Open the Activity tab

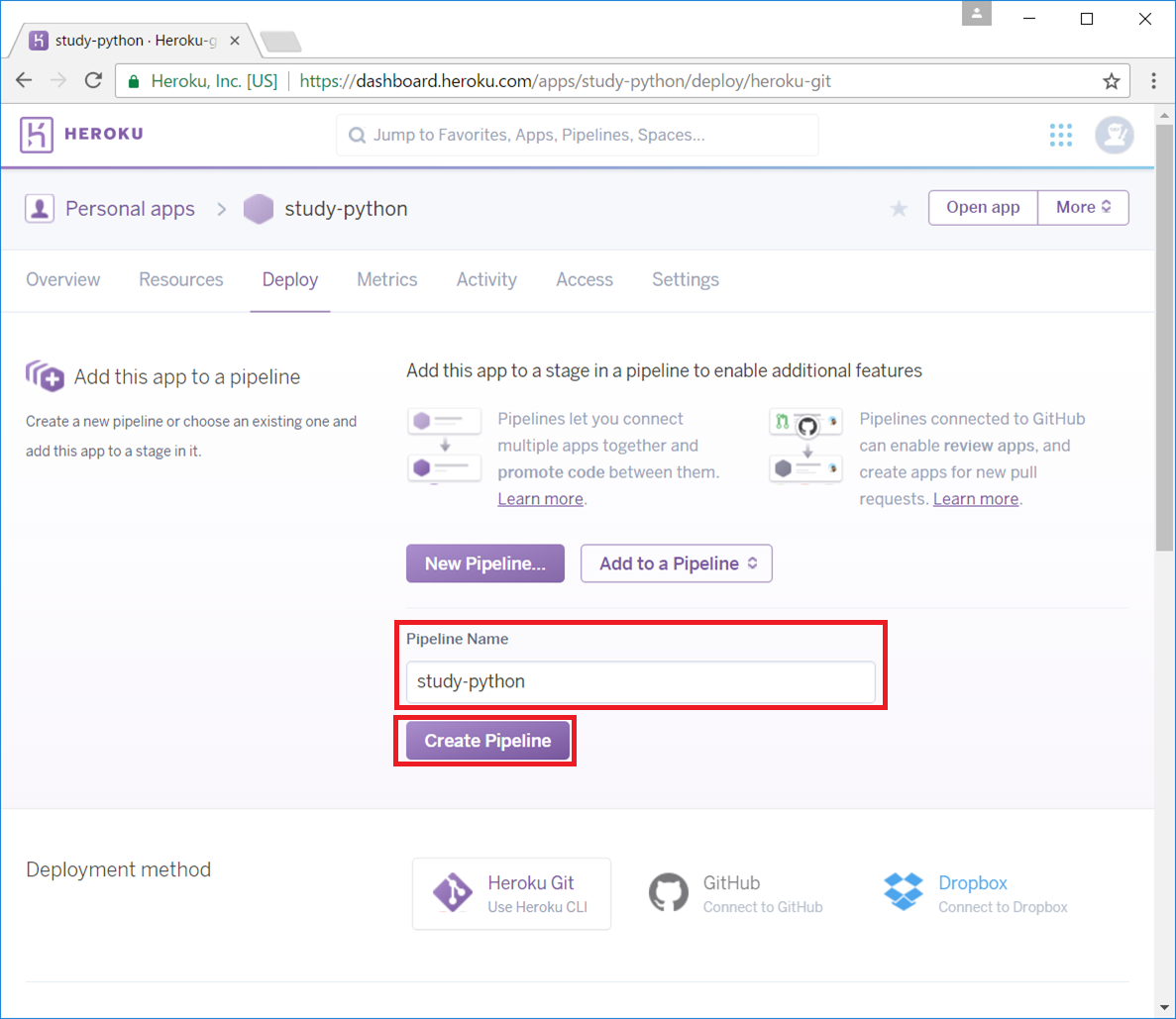click(486, 279)
